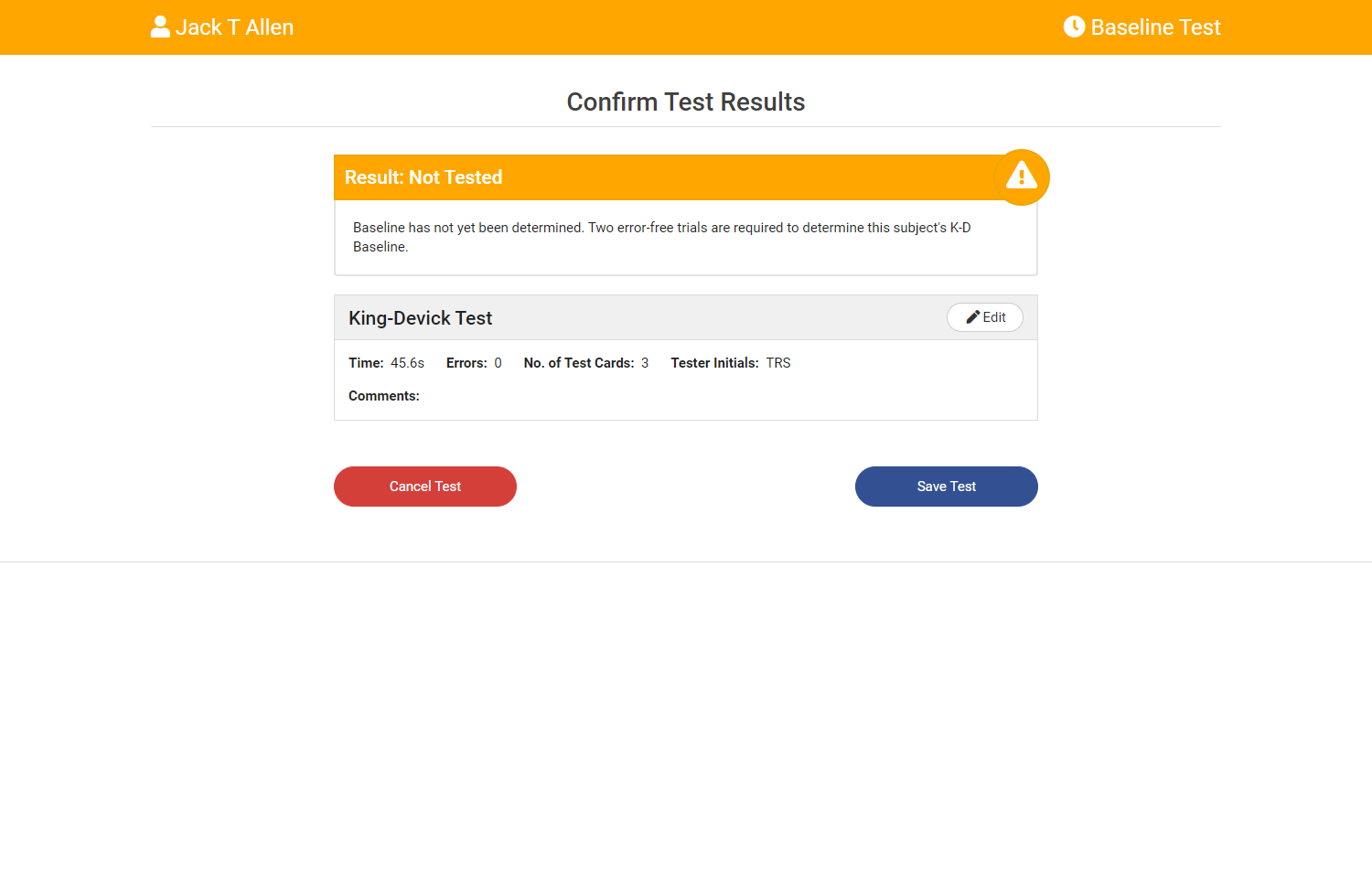Click the Baseline Test label in the header
The height and width of the screenshot is (877, 1372).
tap(1155, 27)
